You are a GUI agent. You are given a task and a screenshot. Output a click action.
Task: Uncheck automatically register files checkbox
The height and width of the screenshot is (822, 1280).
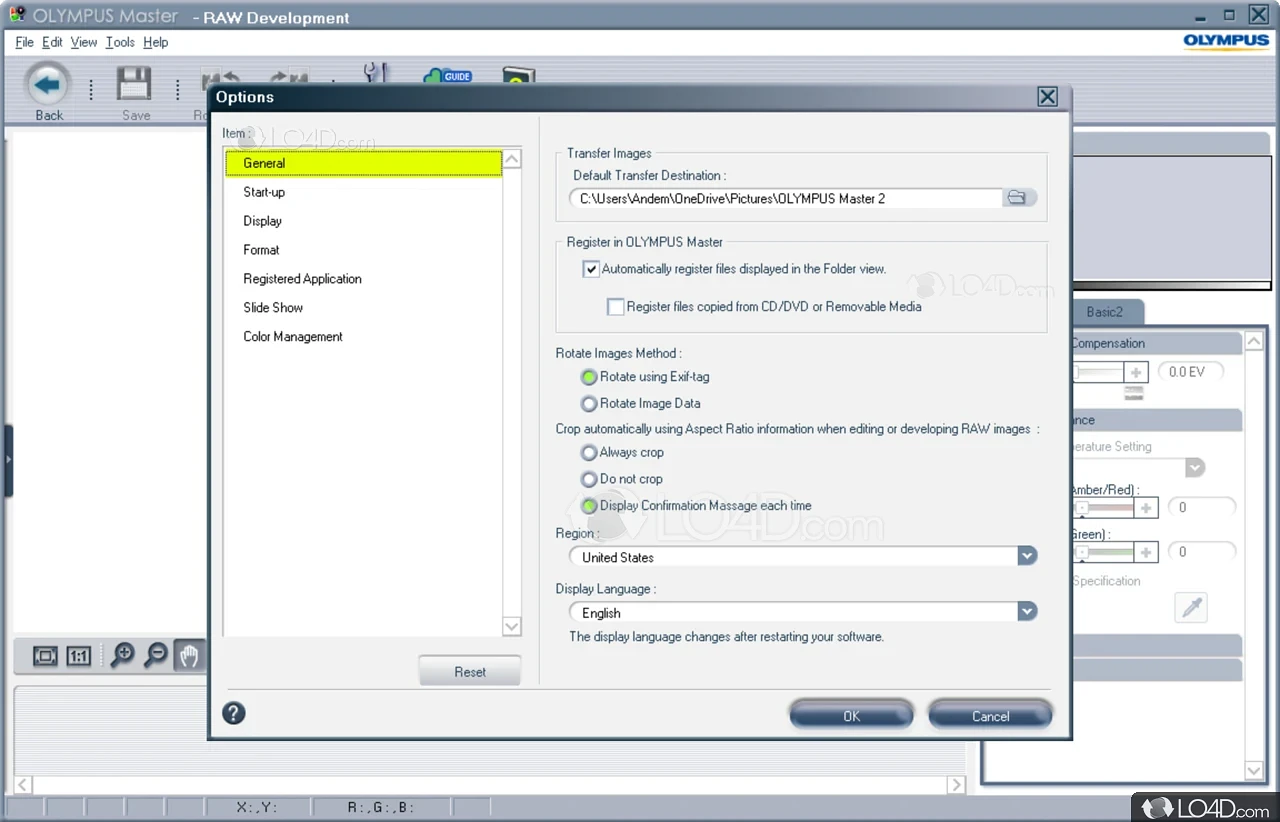pyautogui.click(x=591, y=269)
